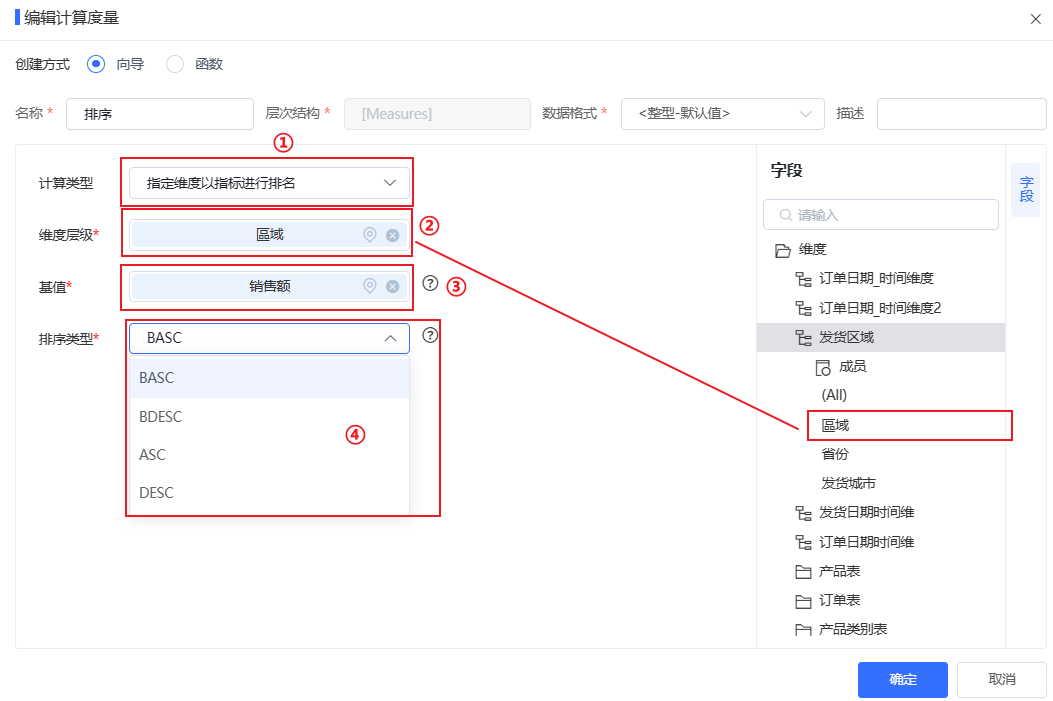Clear the 销售额 value in 基值 field
This screenshot has width=1053, height=701.
click(393, 287)
